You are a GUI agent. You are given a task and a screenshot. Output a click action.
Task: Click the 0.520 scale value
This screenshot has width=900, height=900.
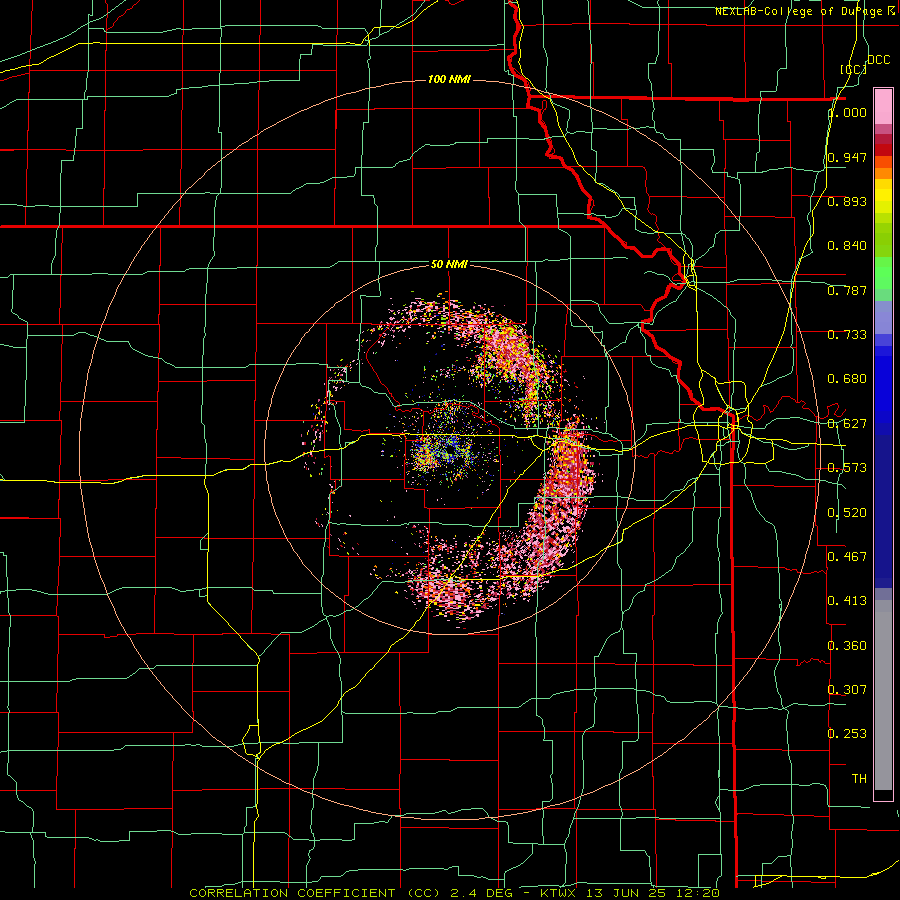pyautogui.click(x=847, y=513)
